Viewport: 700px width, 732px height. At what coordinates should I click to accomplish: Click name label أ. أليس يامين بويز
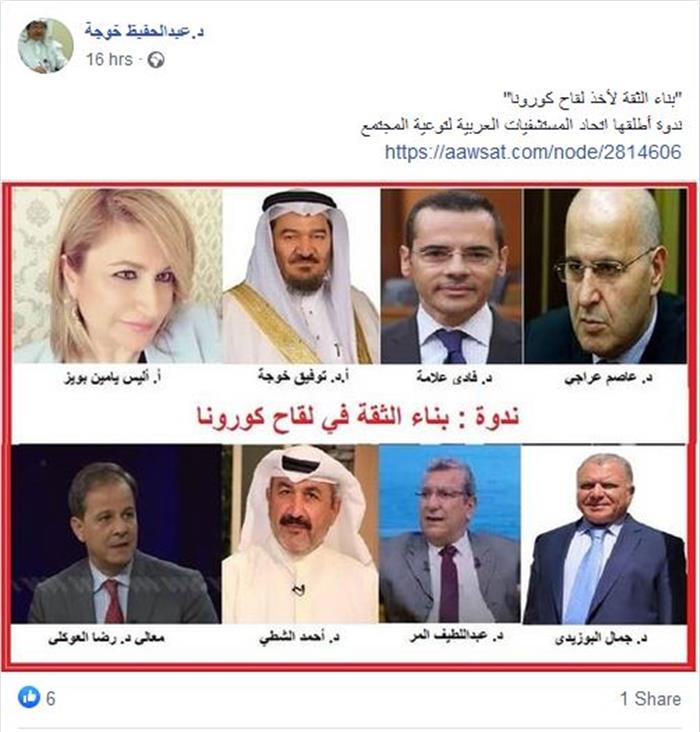[x=112, y=377]
